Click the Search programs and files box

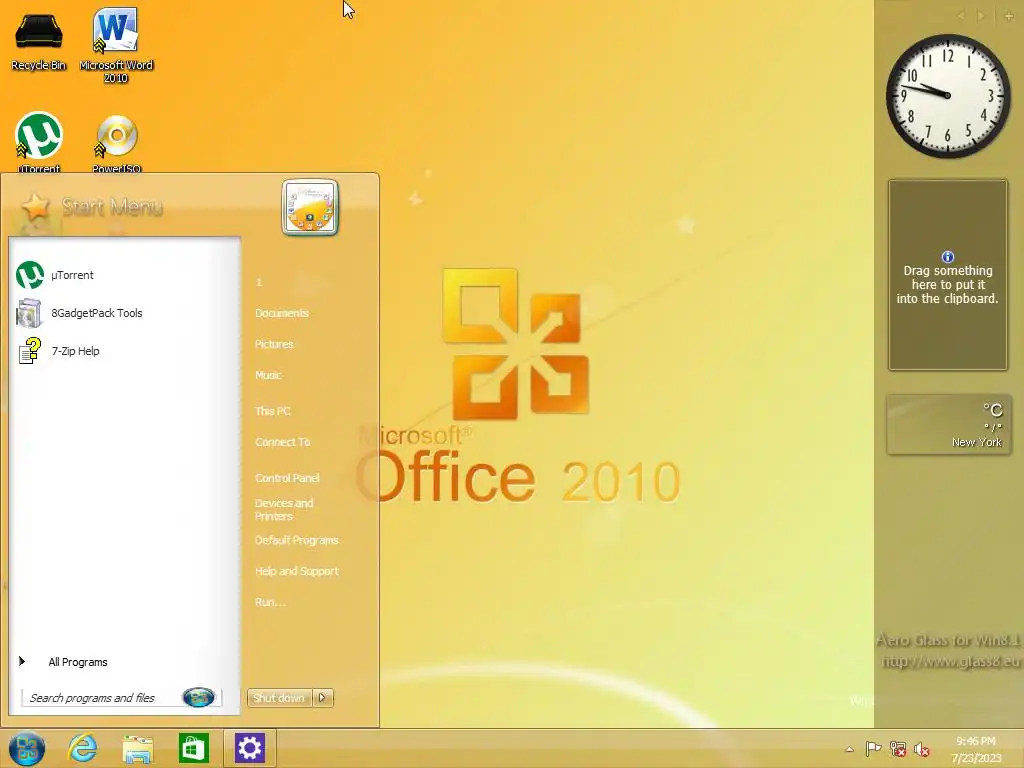pyautogui.click(x=121, y=697)
